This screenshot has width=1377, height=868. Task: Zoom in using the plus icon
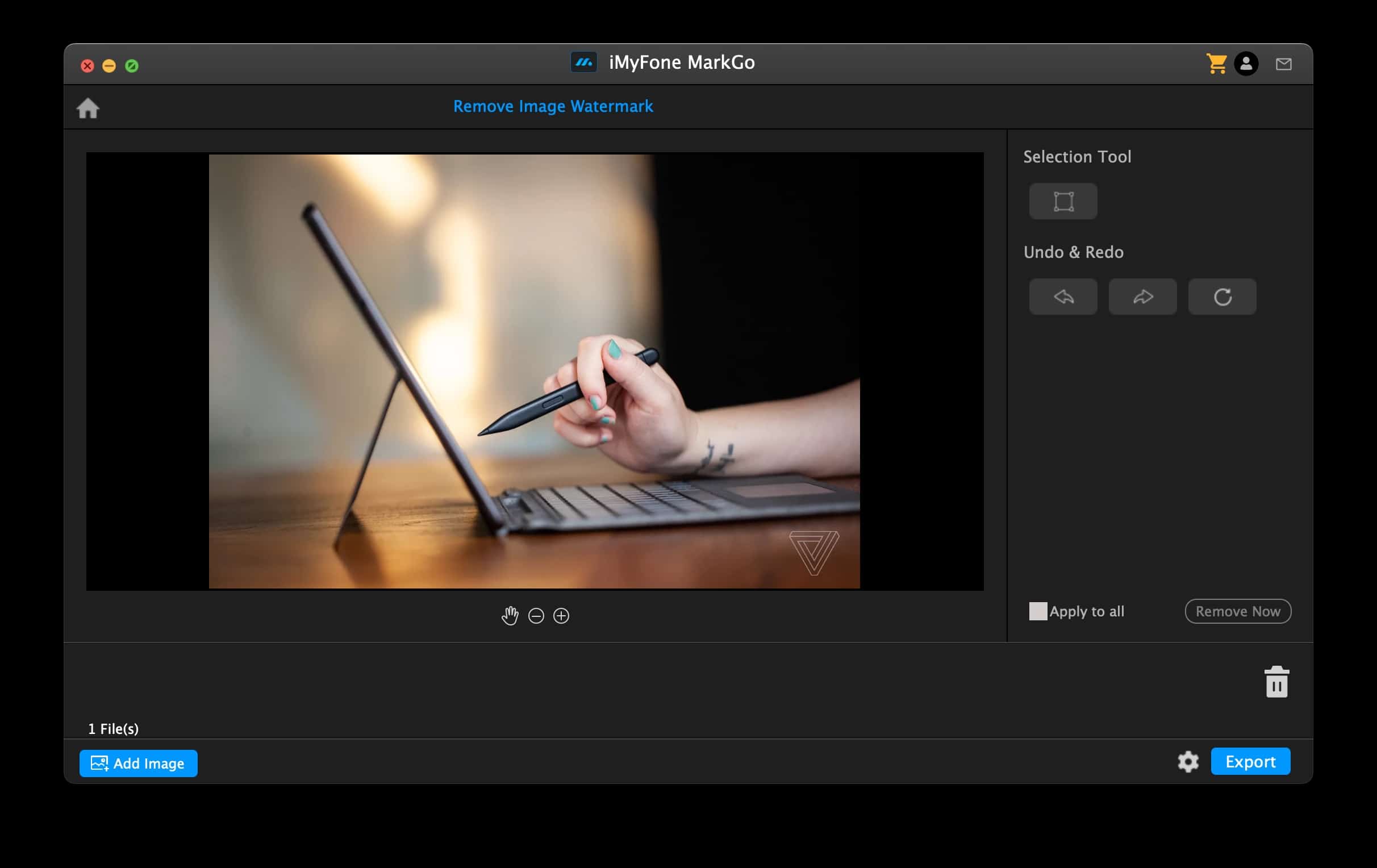[x=561, y=616]
